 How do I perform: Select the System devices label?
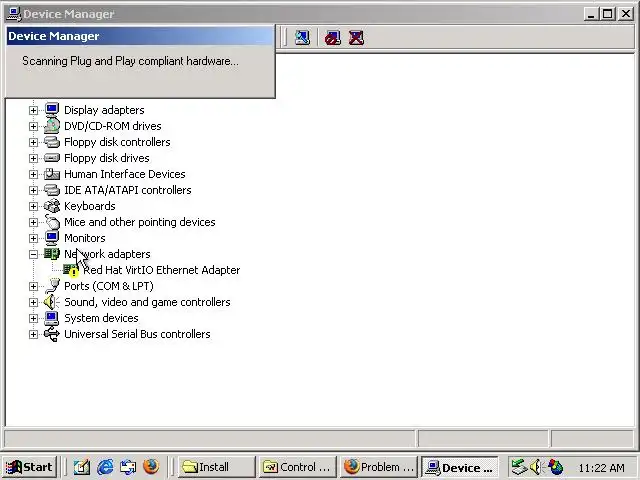[101, 318]
